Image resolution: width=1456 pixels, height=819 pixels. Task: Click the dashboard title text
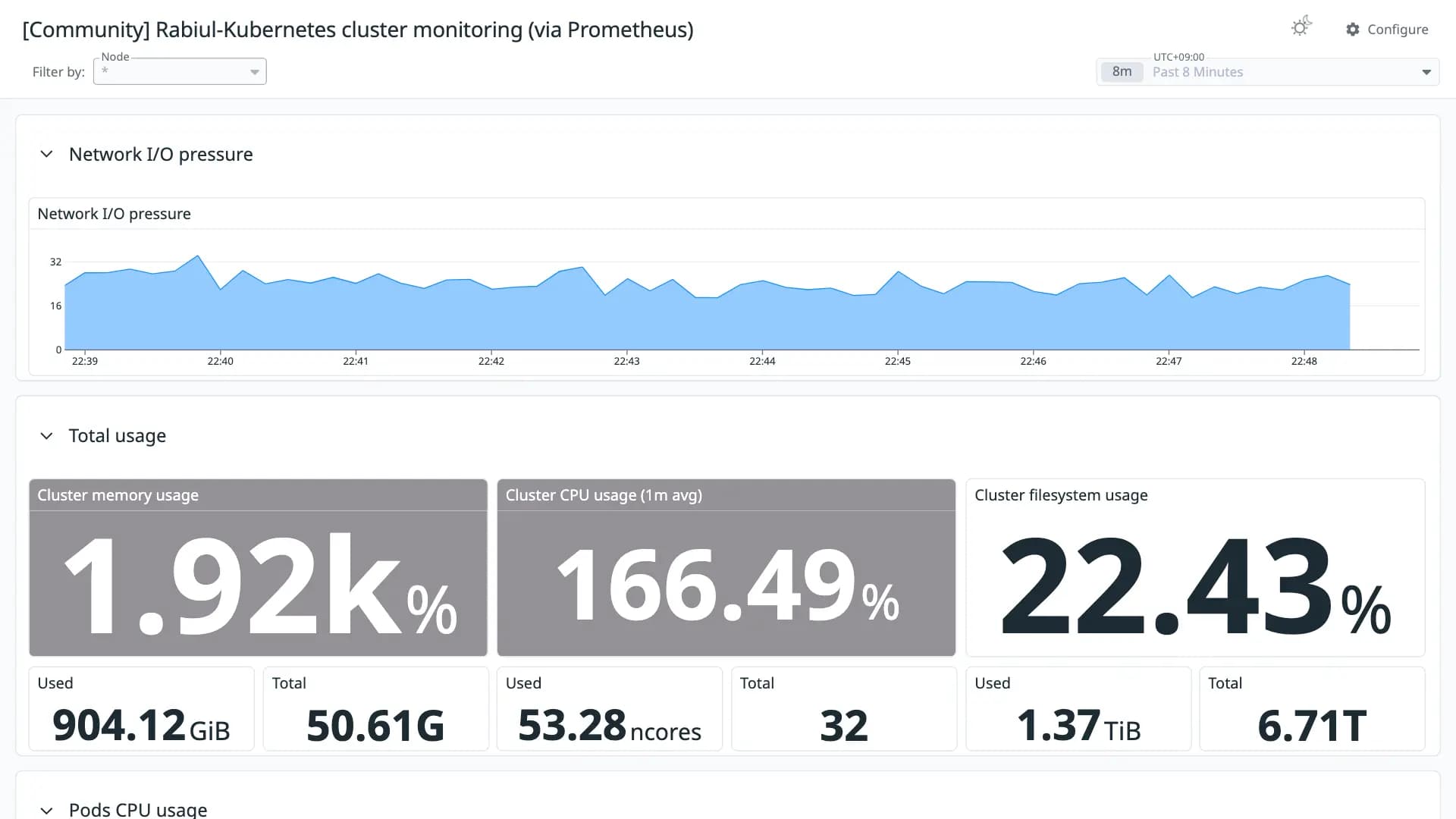pyautogui.click(x=358, y=30)
